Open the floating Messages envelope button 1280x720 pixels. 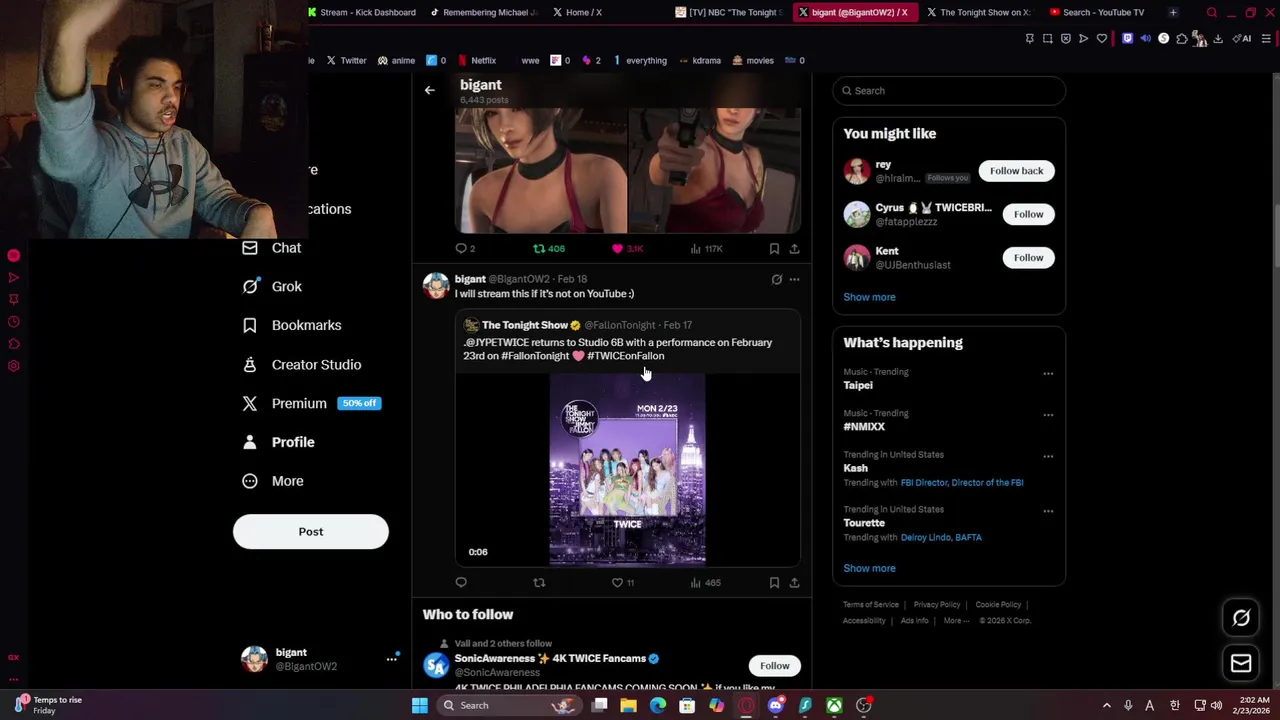click(x=1241, y=663)
